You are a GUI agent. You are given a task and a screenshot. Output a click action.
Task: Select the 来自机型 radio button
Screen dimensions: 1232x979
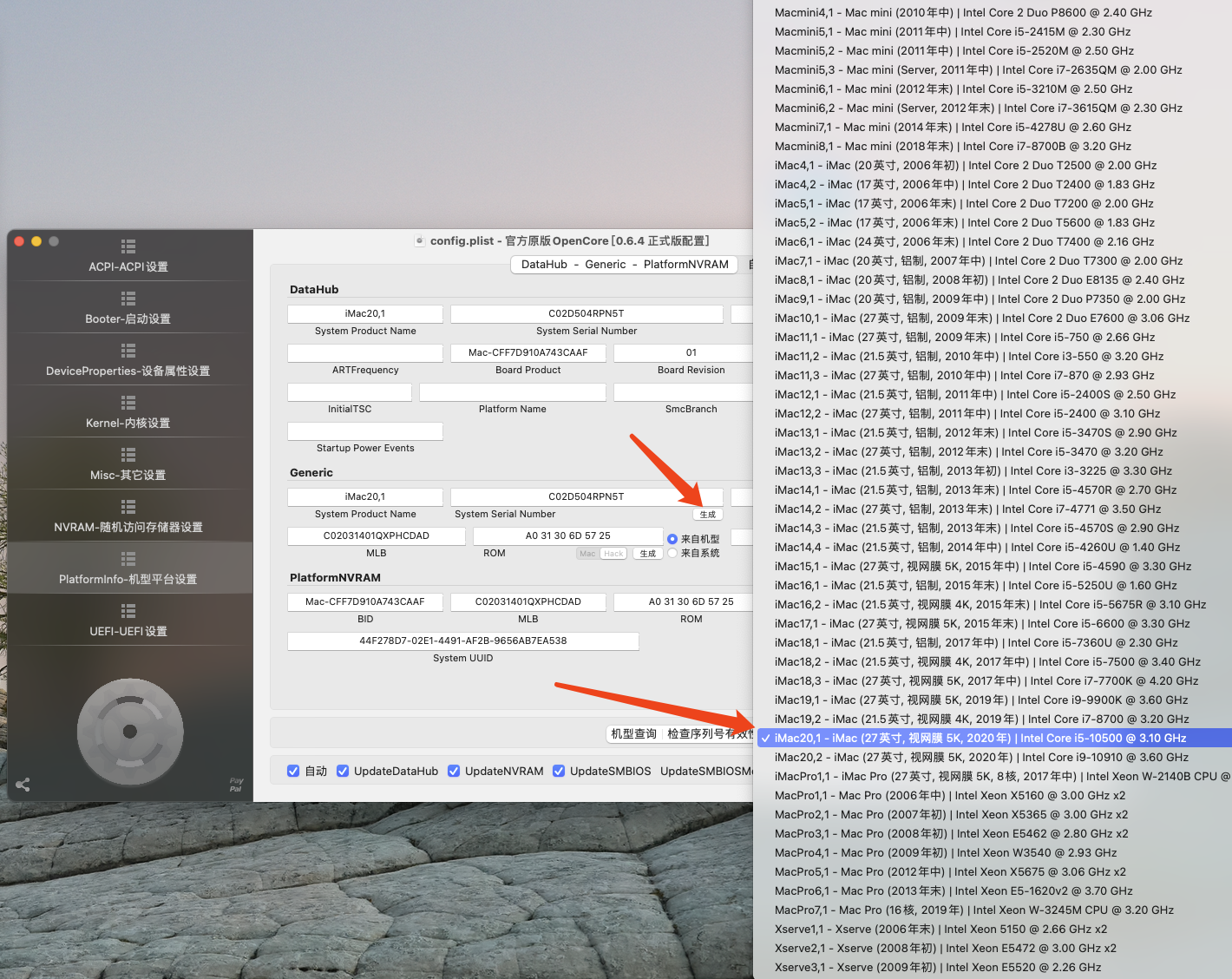coord(672,539)
